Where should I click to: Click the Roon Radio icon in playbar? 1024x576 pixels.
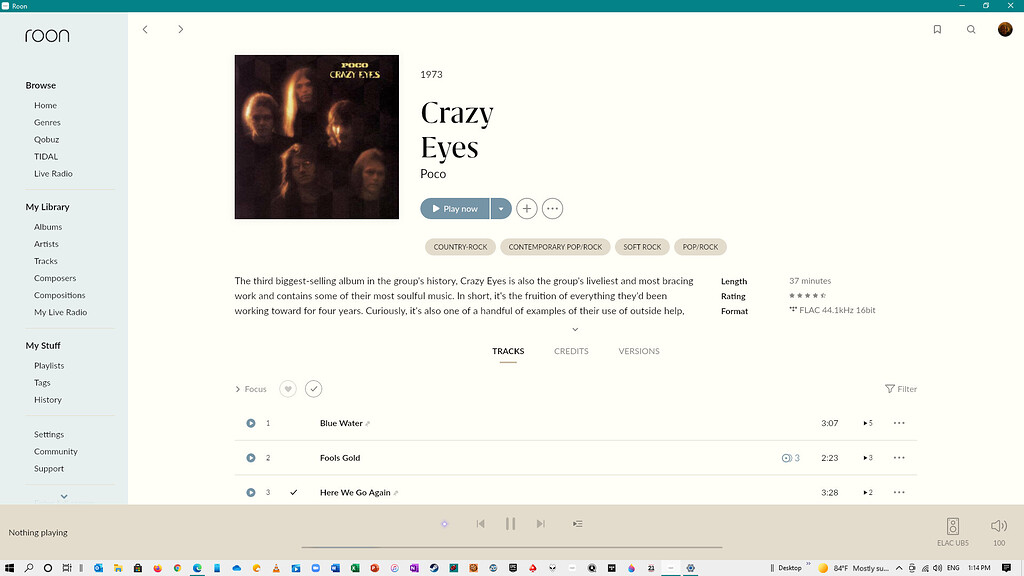(x=444, y=524)
